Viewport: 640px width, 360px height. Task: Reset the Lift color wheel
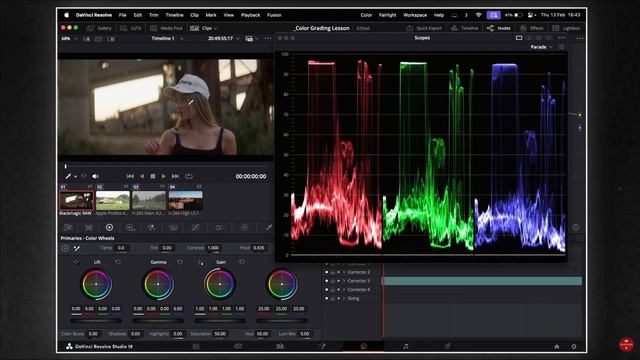pos(118,262)
